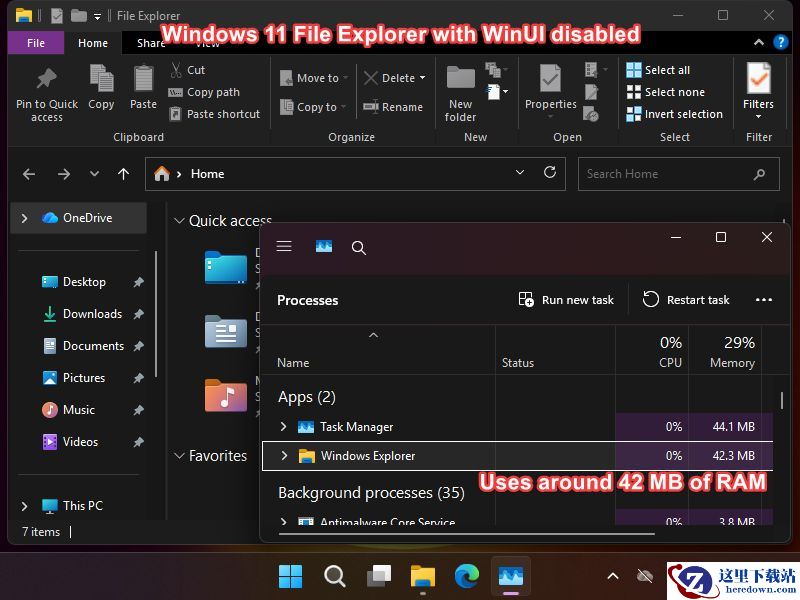Go forward with the right arrow
The height and width of the screenshot is (600, 800).
(x=64, y=174)
